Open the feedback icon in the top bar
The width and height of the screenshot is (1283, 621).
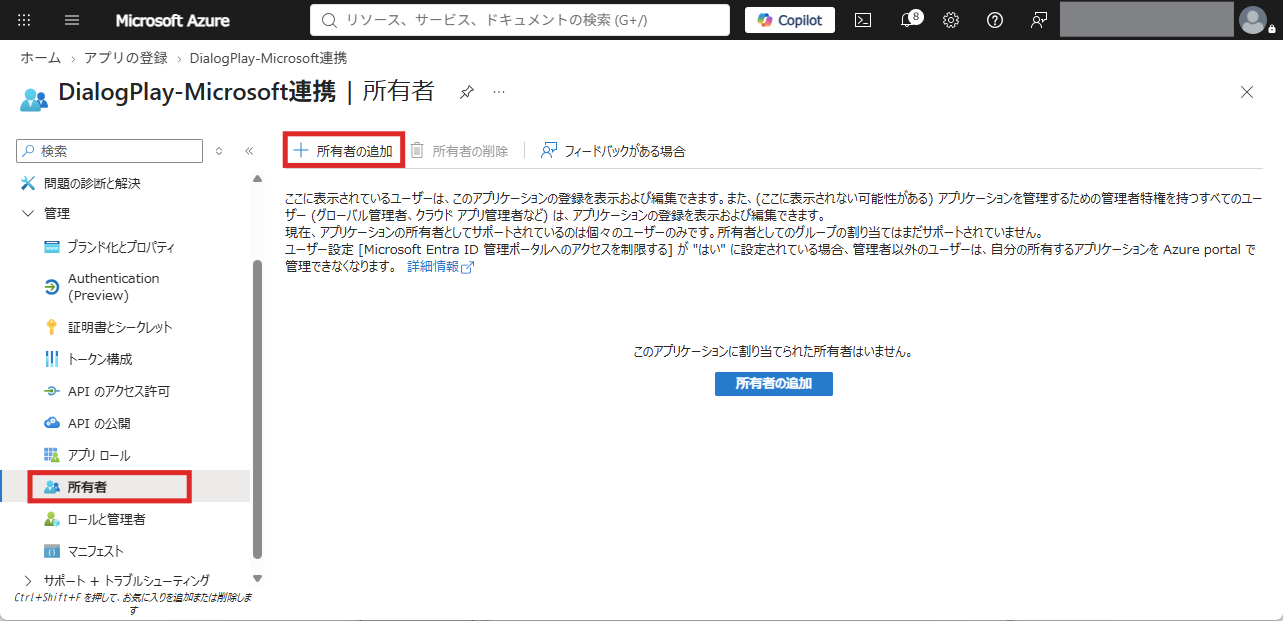pos(1039,20)
